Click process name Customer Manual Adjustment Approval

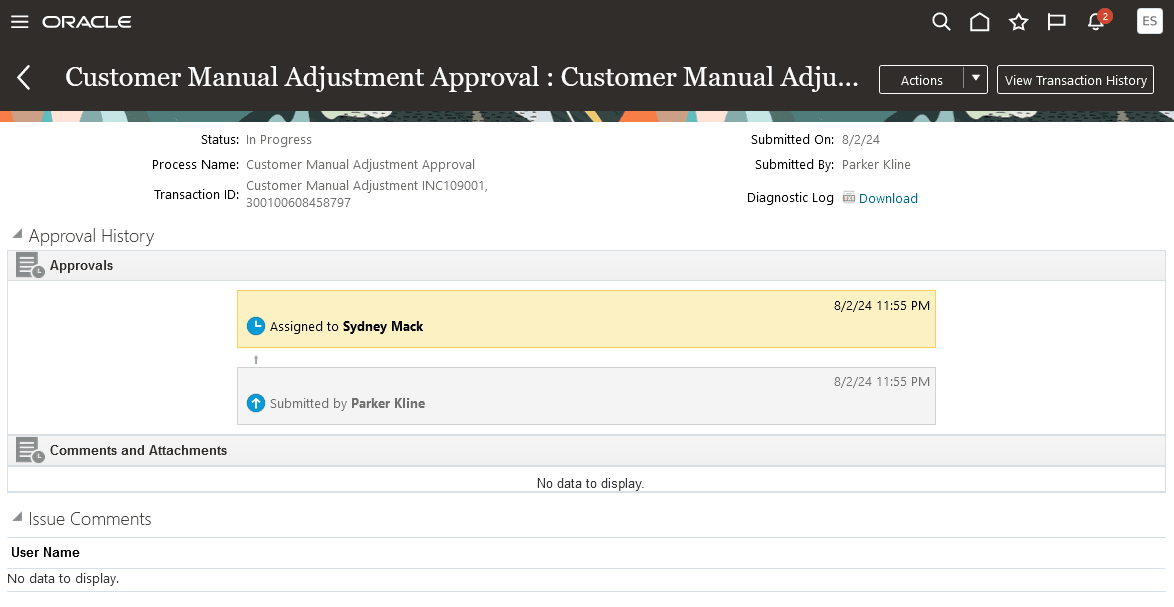[x=360, y=165]
